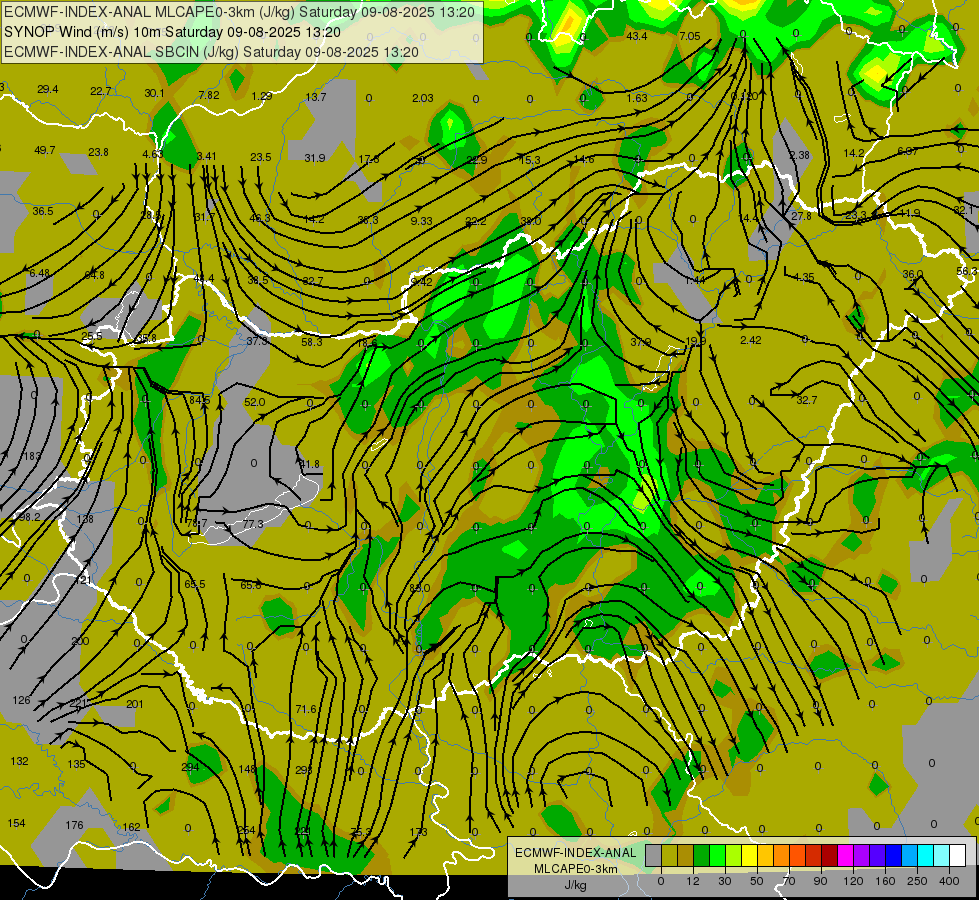Click the SBCIN J/kg title line
The image size is (979, 900).
tap(211, 52)
